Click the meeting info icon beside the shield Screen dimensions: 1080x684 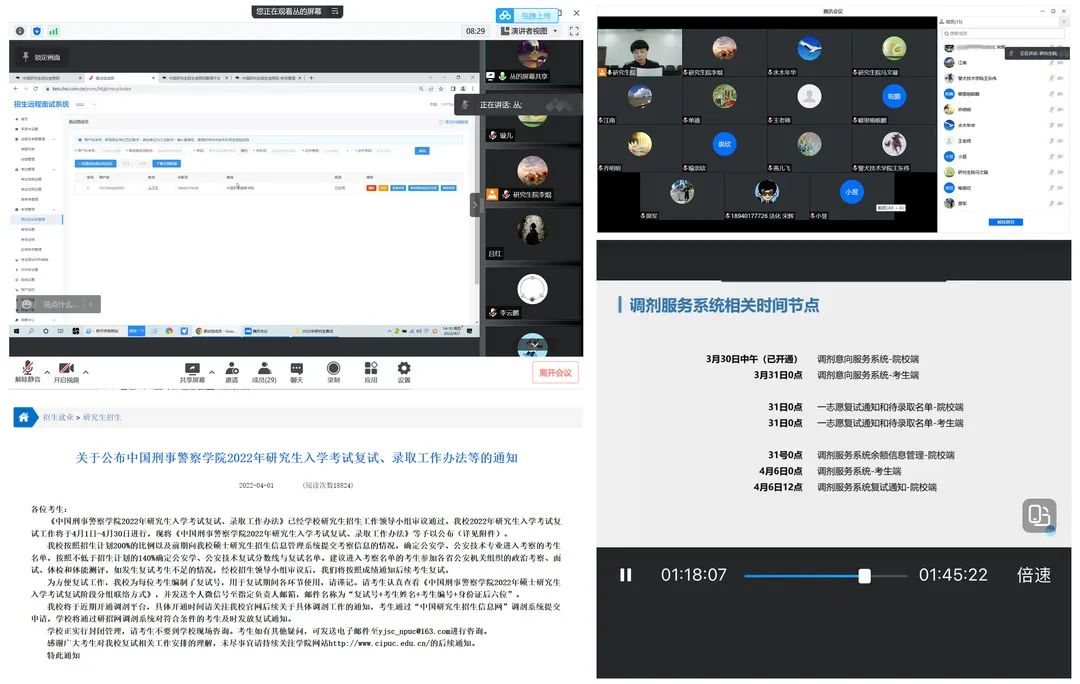tap(20, 31)
